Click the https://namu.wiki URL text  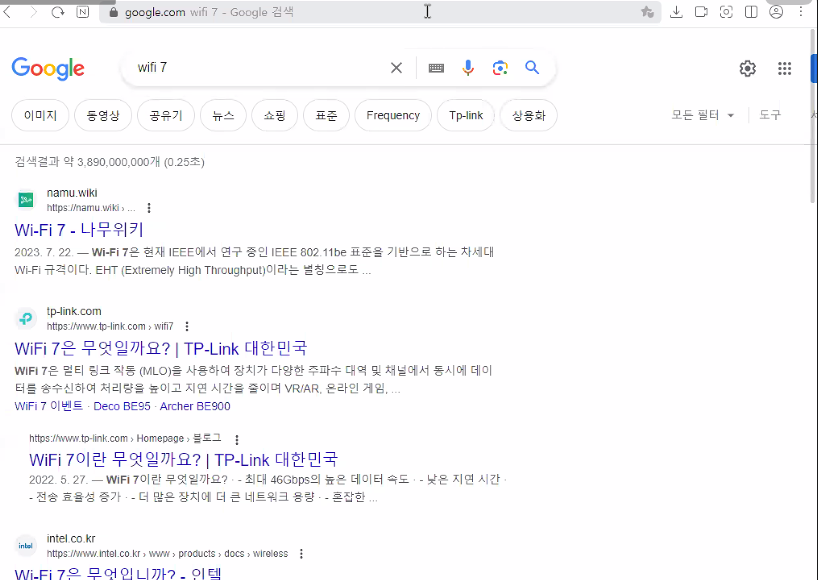(x=91, y=208)
